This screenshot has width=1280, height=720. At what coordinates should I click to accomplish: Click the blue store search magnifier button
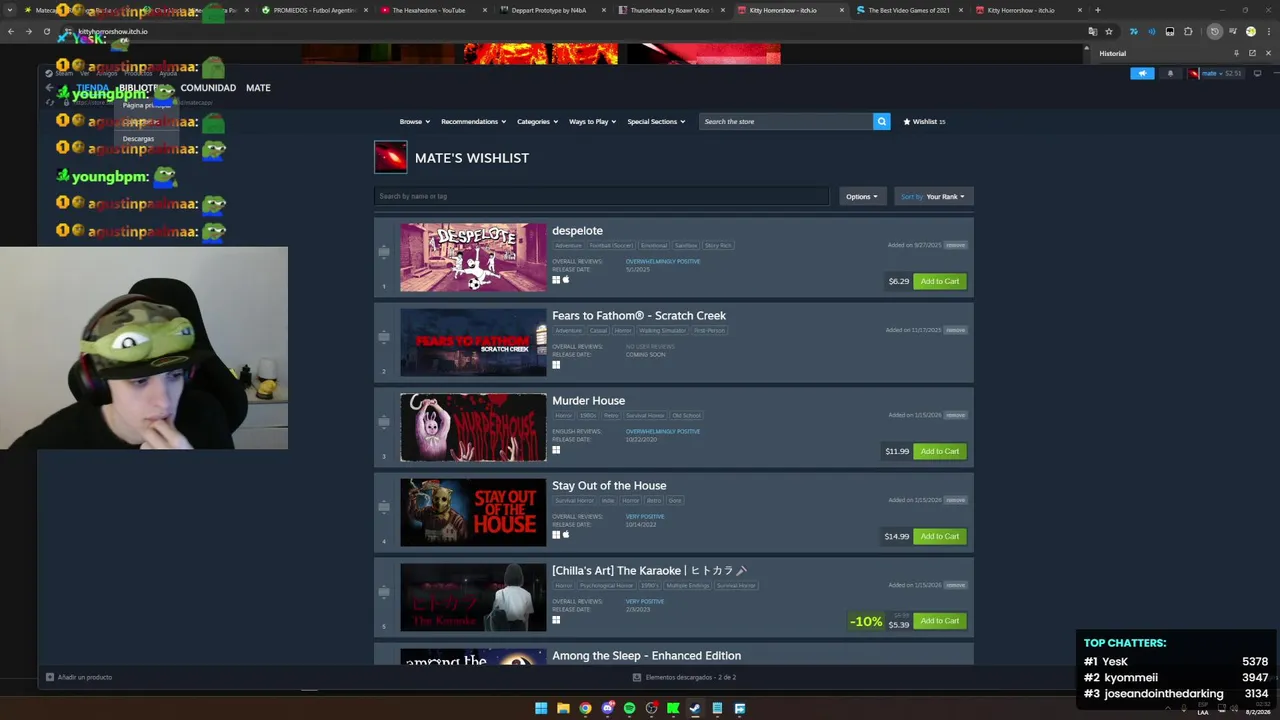pyautogui.click(x=881, y=121)
